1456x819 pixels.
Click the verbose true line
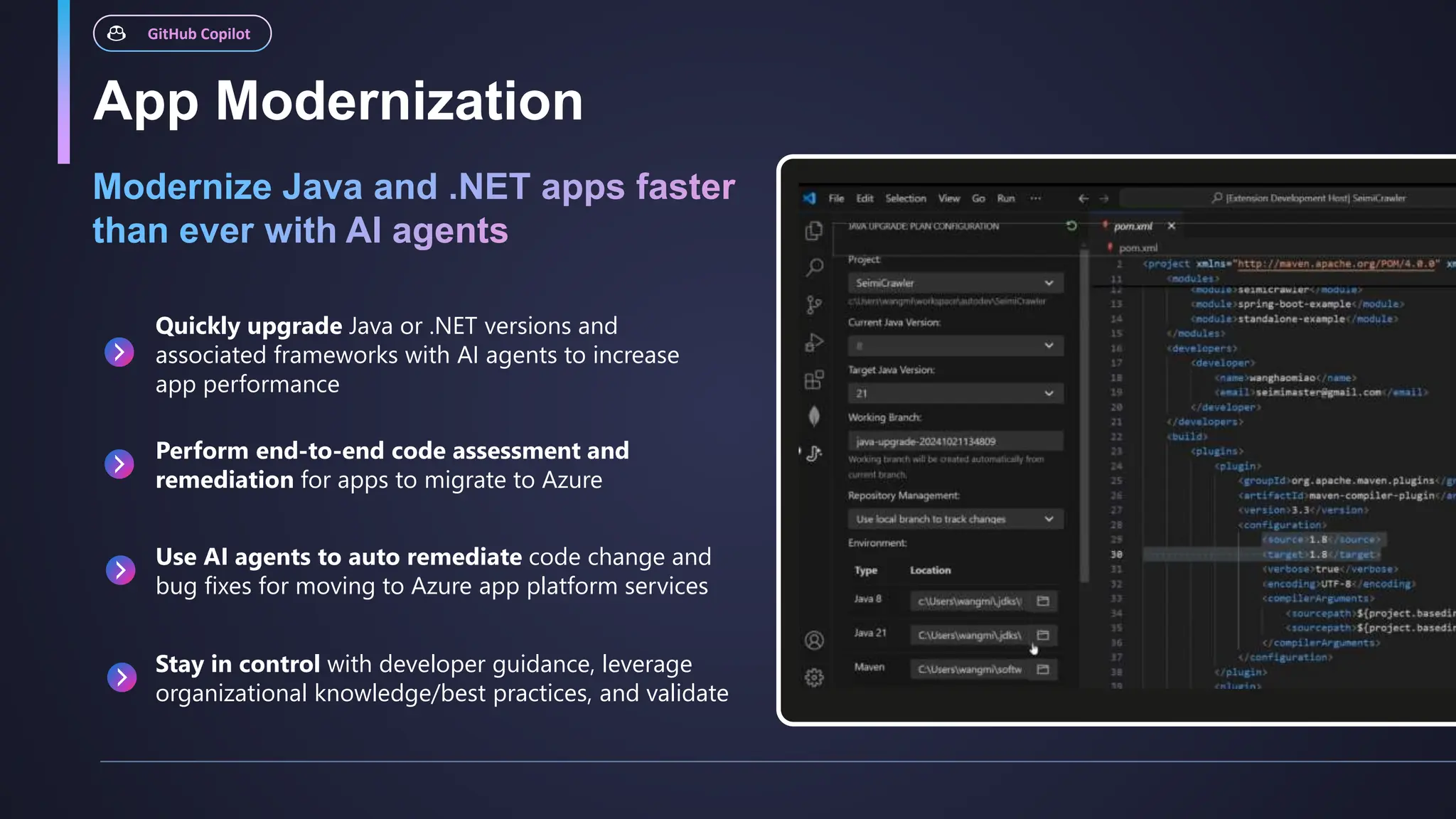pyautogui.click(x=1330, y=569)
